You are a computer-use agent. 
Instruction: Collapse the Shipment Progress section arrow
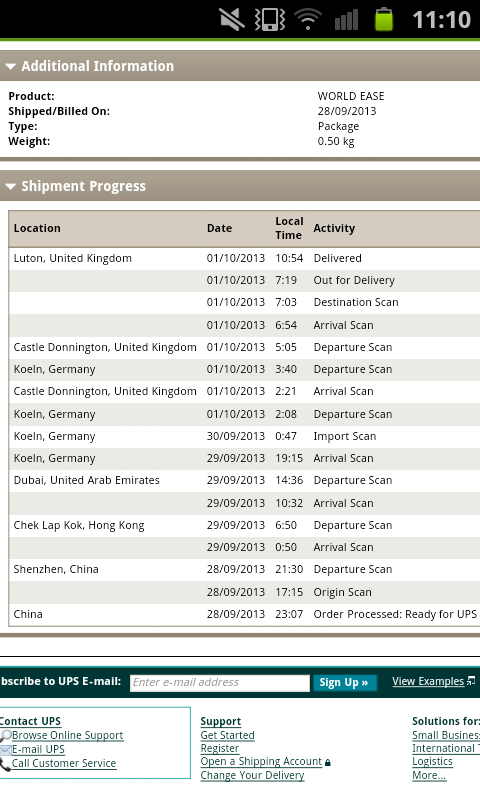[10, 187]
